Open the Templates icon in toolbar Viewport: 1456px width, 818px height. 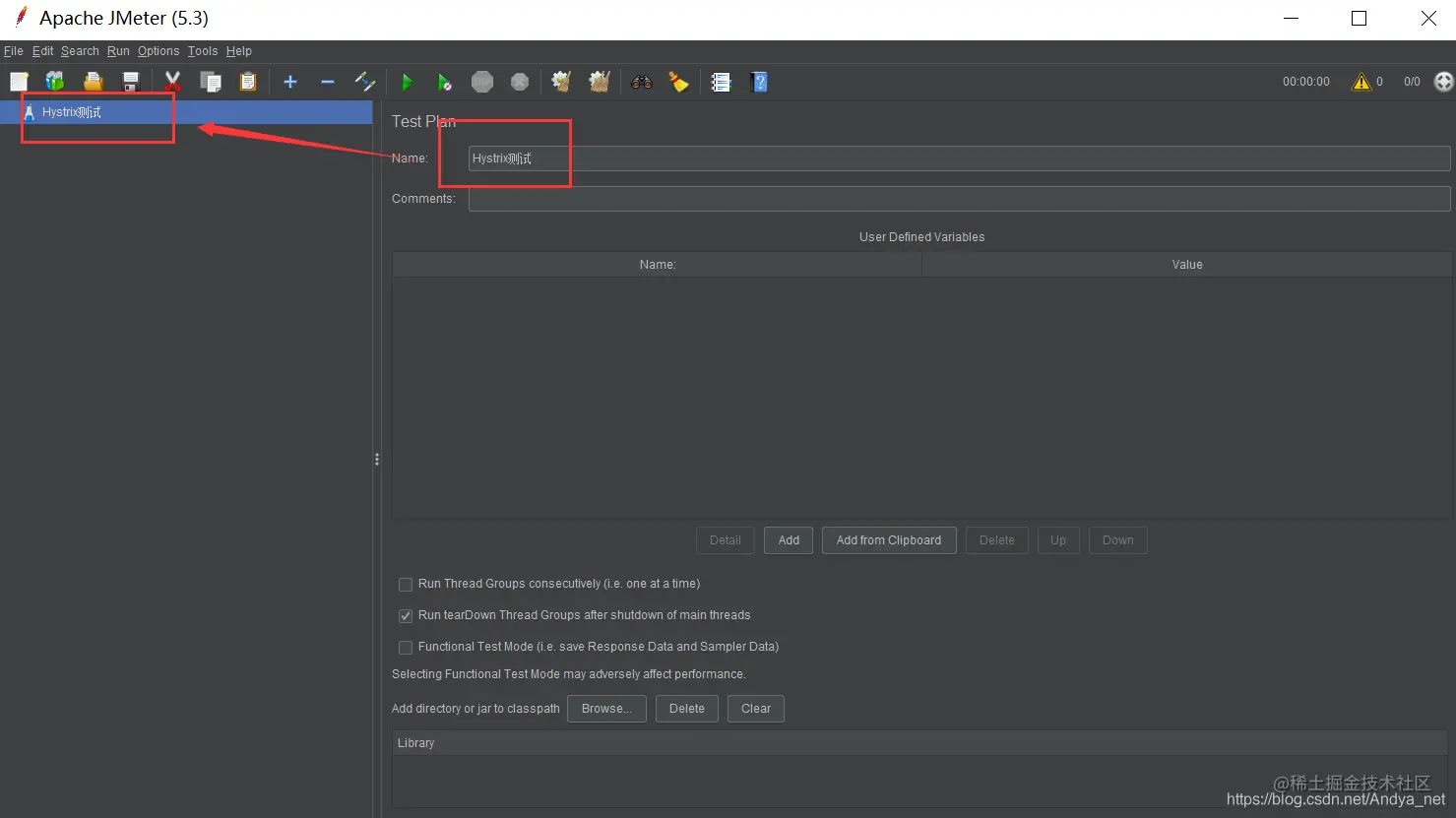pos(55,82)
